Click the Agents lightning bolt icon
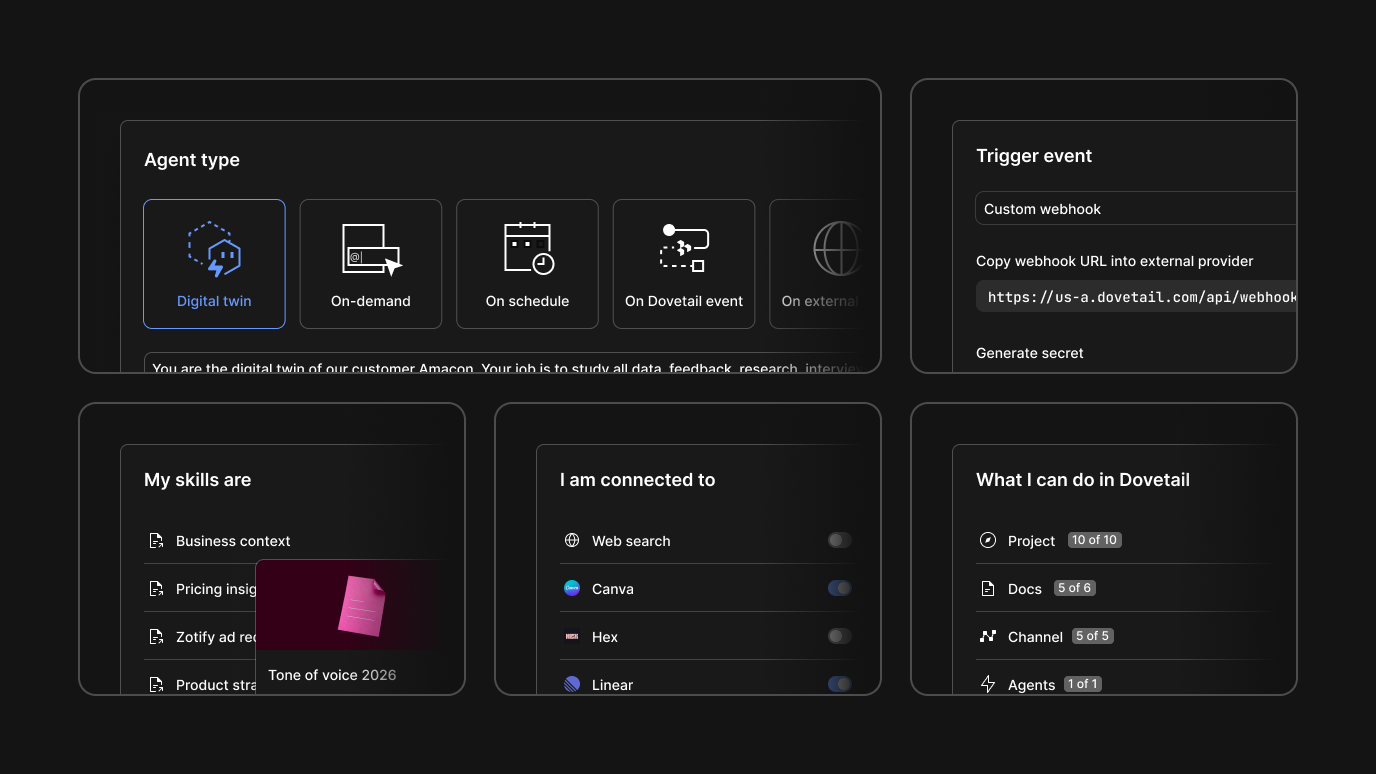 (988, 684)
